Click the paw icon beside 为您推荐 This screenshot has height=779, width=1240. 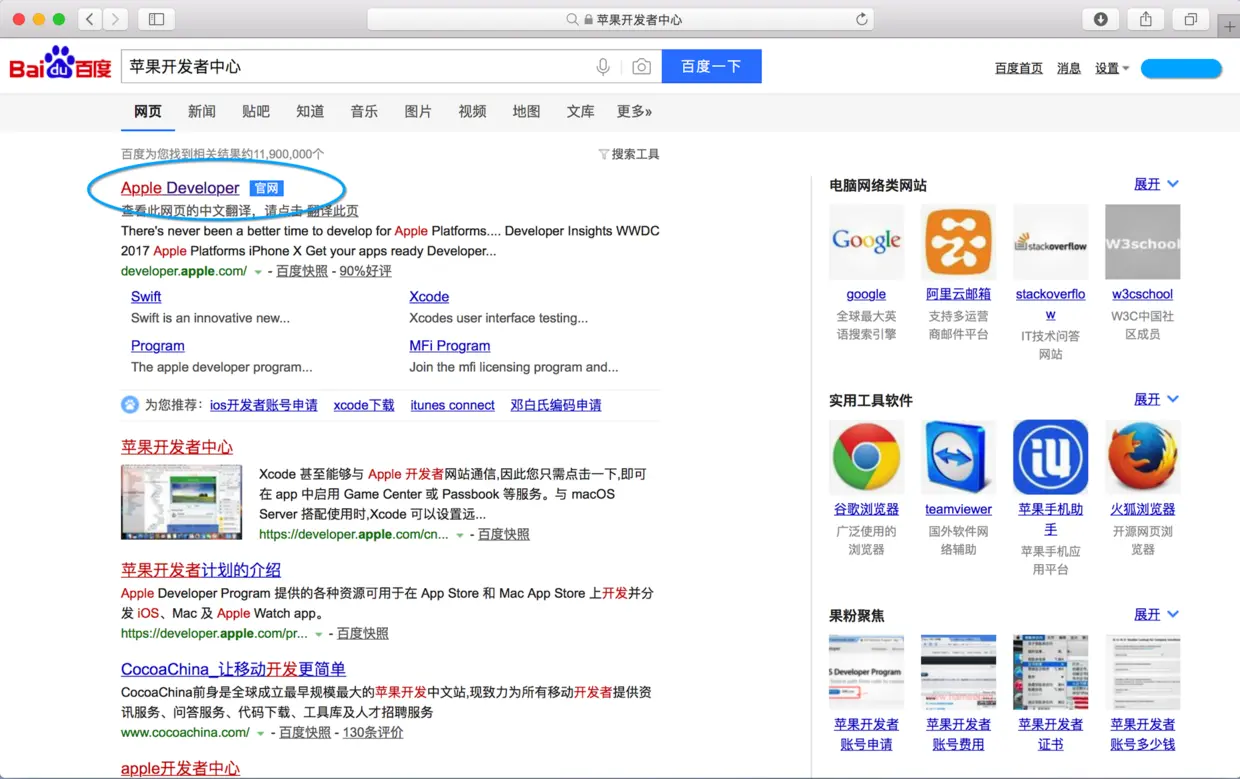tap(130, 405)
